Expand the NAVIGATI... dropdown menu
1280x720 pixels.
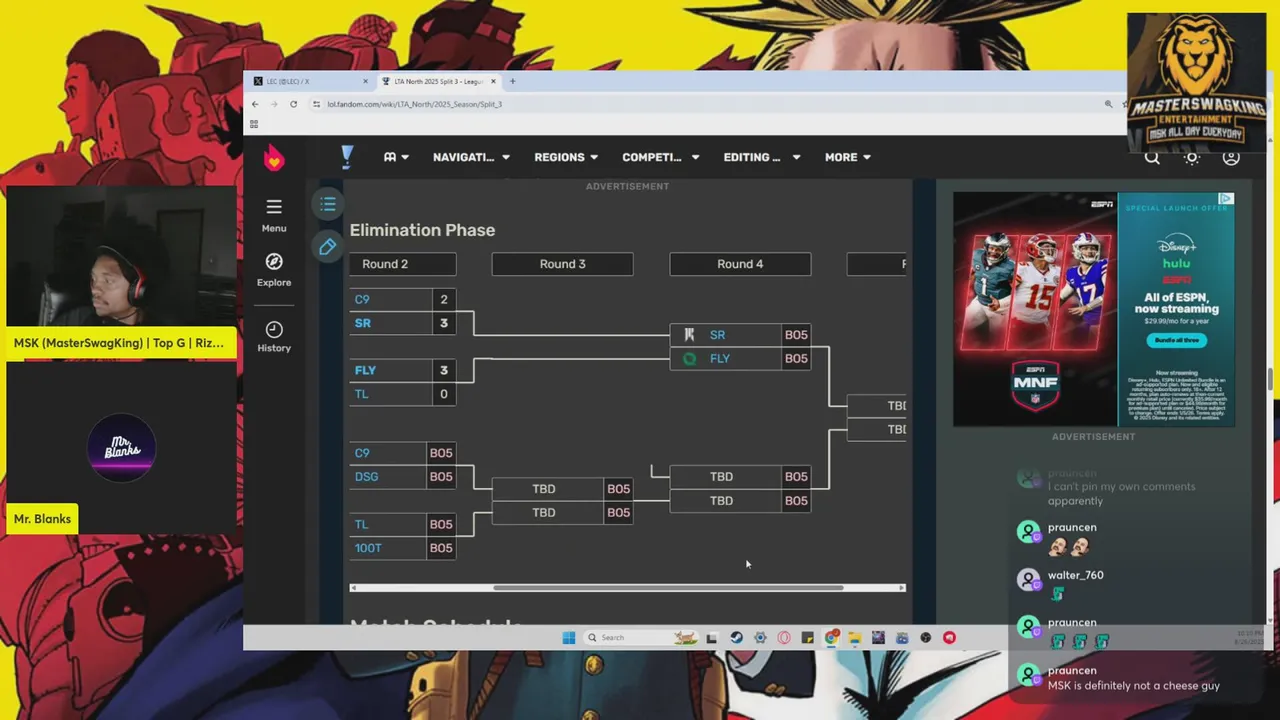[471, 157]
